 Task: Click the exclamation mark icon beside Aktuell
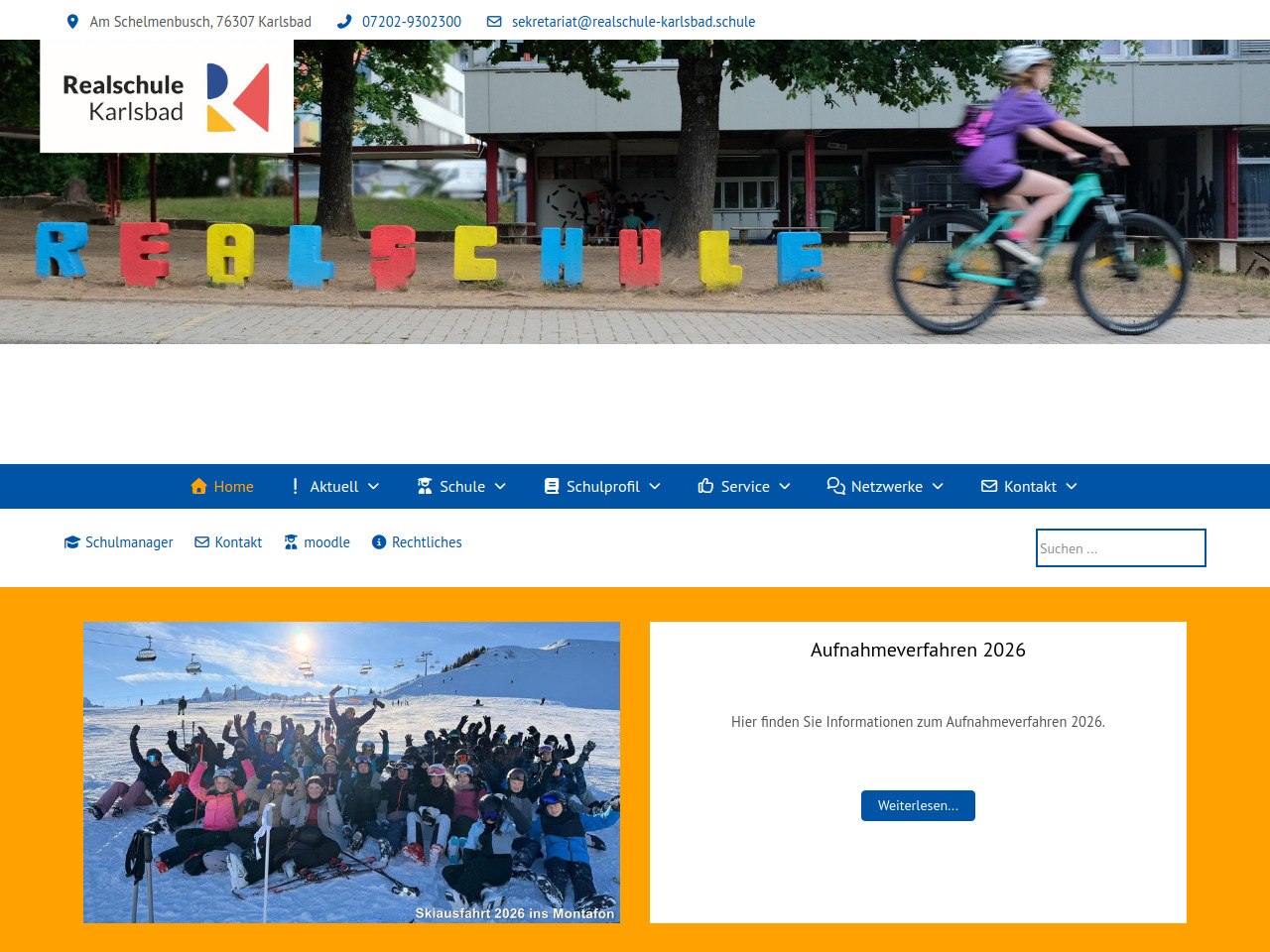point(295,486)
